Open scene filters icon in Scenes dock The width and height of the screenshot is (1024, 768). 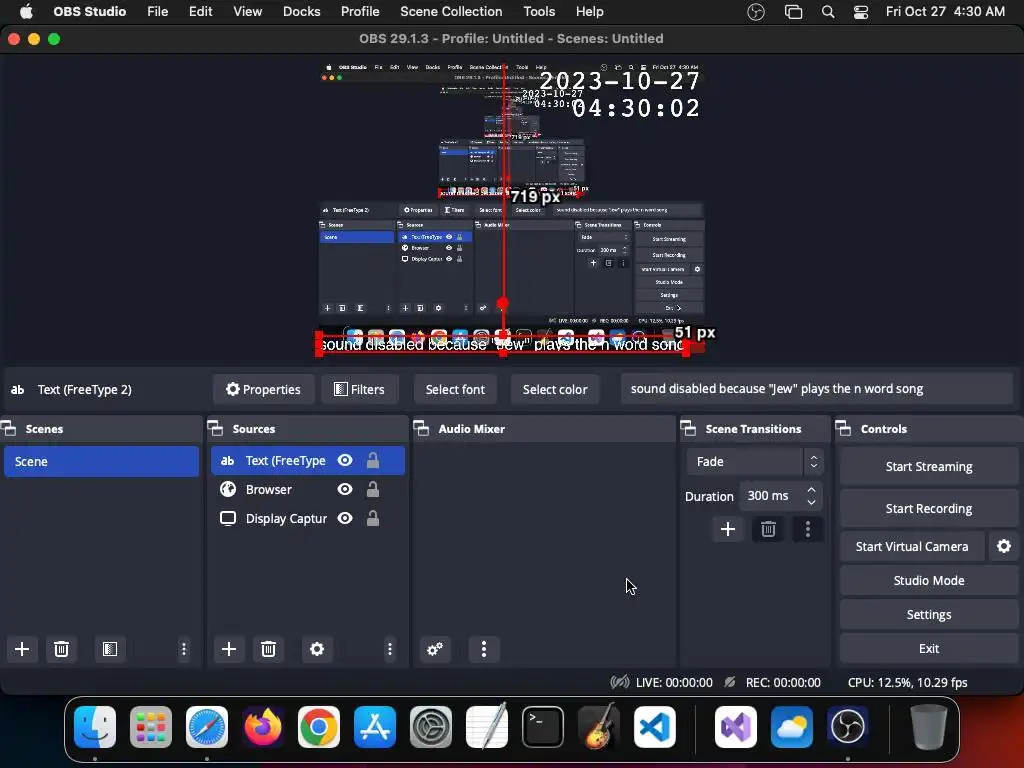pyautogui.click(x=110, y=649)
